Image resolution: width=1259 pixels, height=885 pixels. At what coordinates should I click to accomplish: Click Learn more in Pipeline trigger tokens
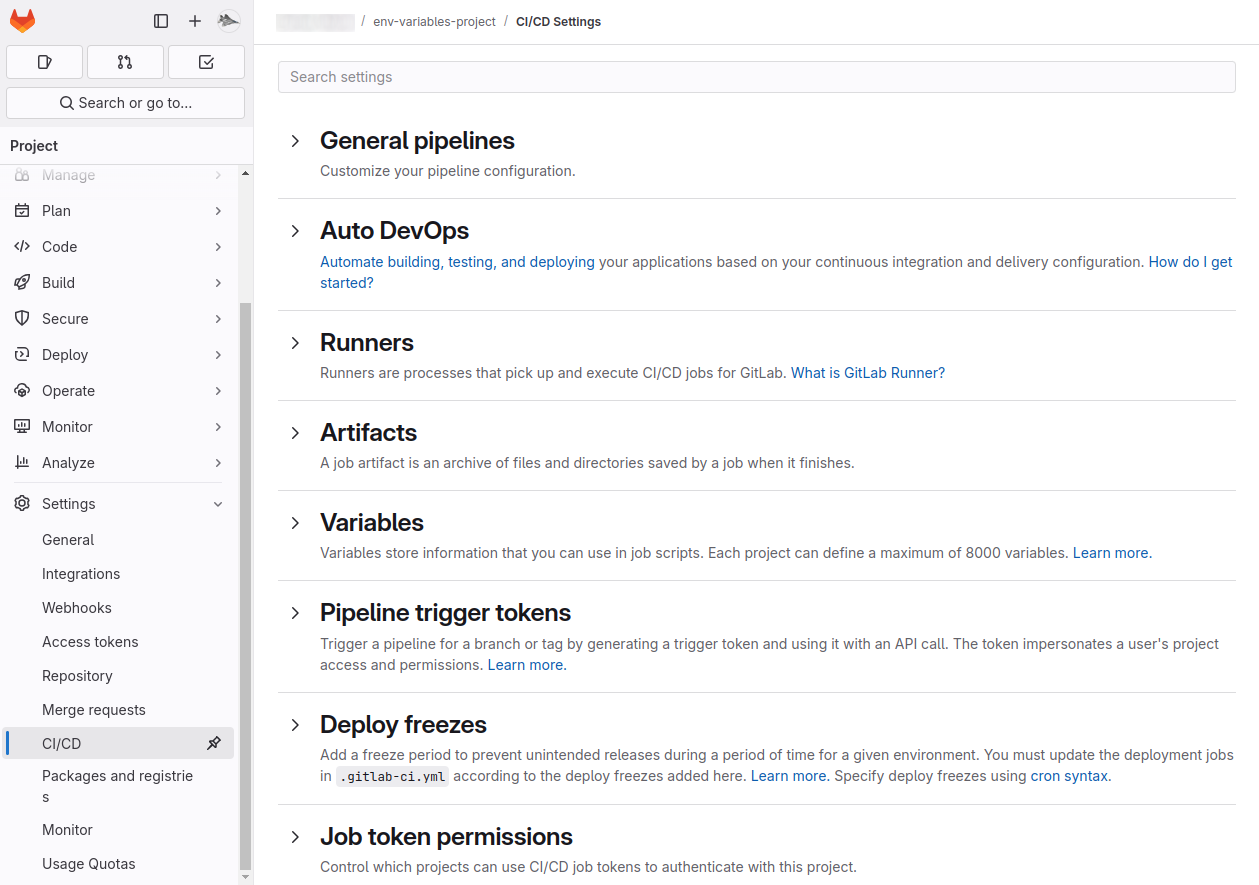pyautogui.click(x=527, y=665)
